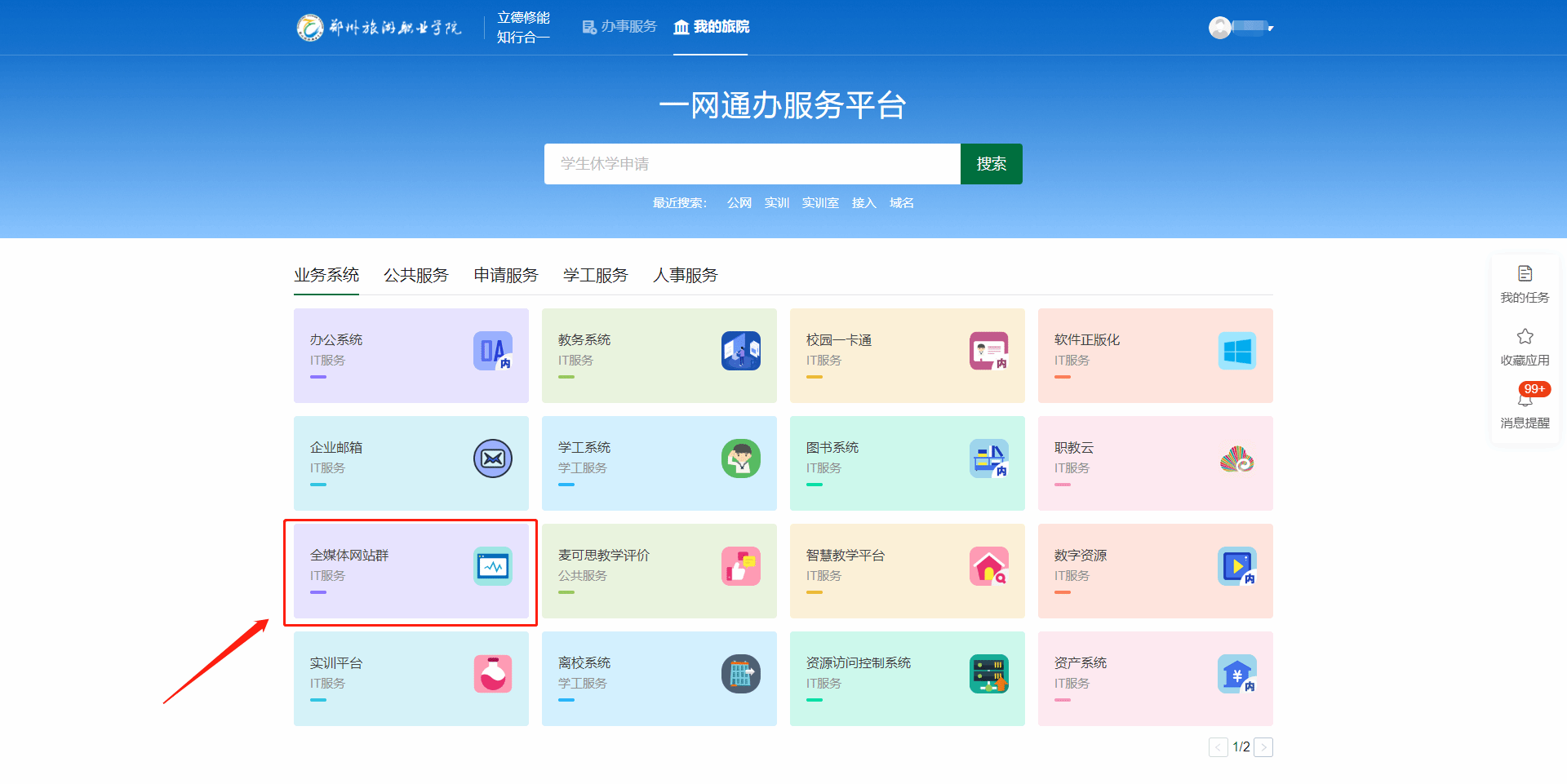The height and width of the screenshot is (784, 1567).
Task: Click the 职教云 colorful cloud icon
Action: click(1236, 458)
